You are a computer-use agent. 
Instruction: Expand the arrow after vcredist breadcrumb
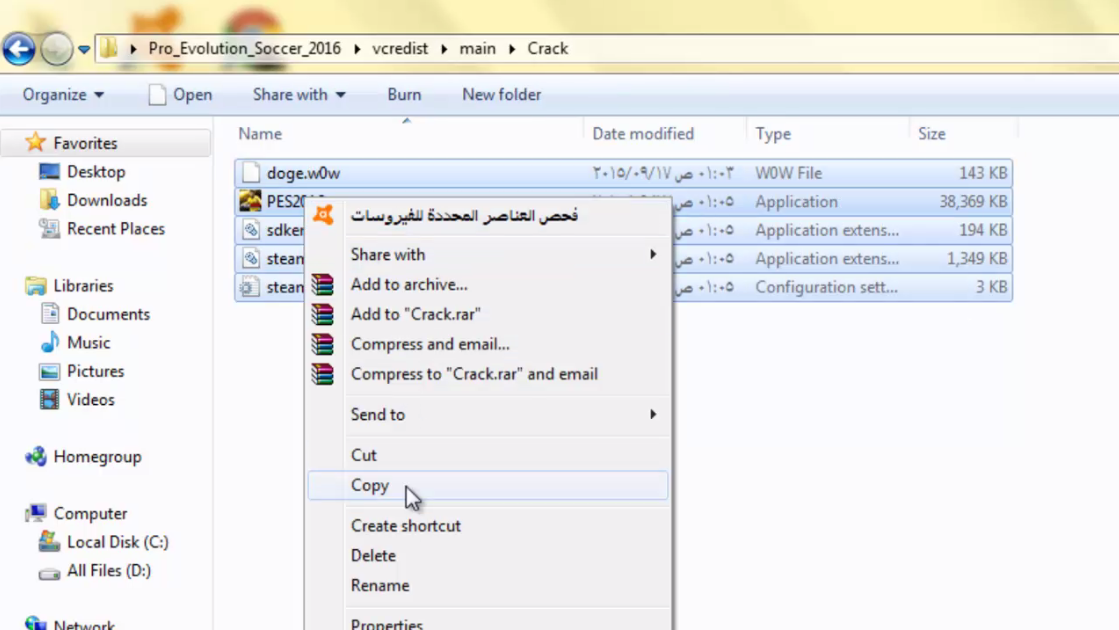[444, 49]
